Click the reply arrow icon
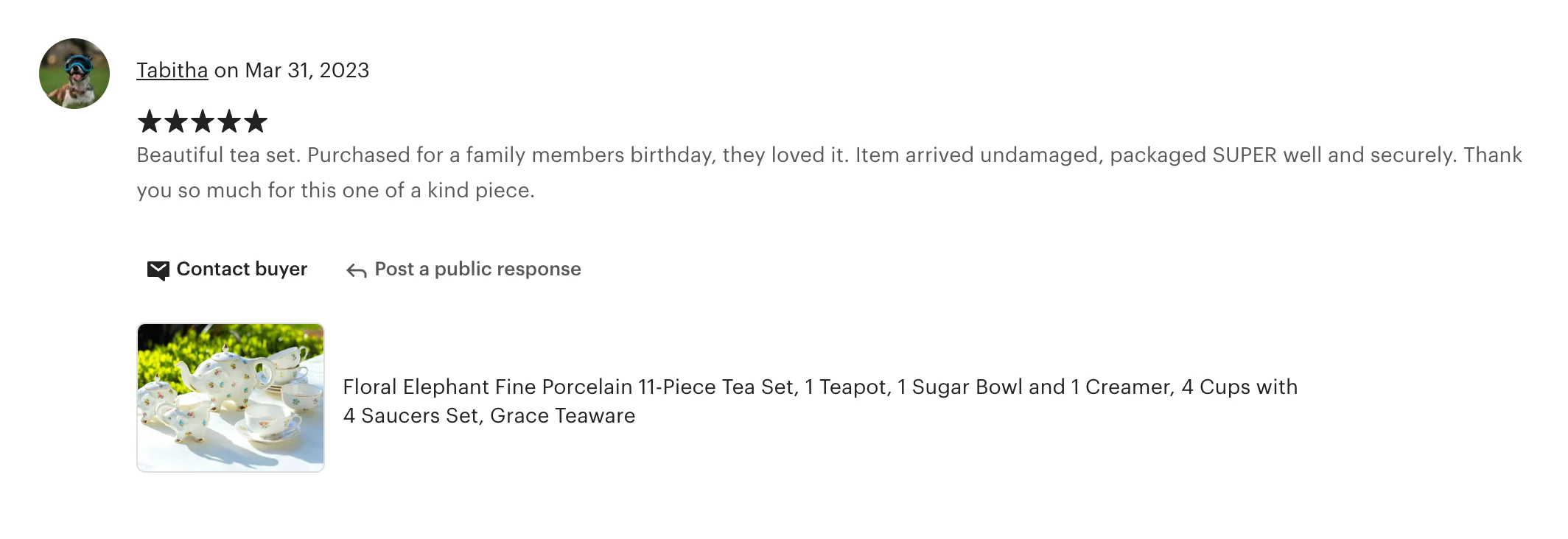 357,271
